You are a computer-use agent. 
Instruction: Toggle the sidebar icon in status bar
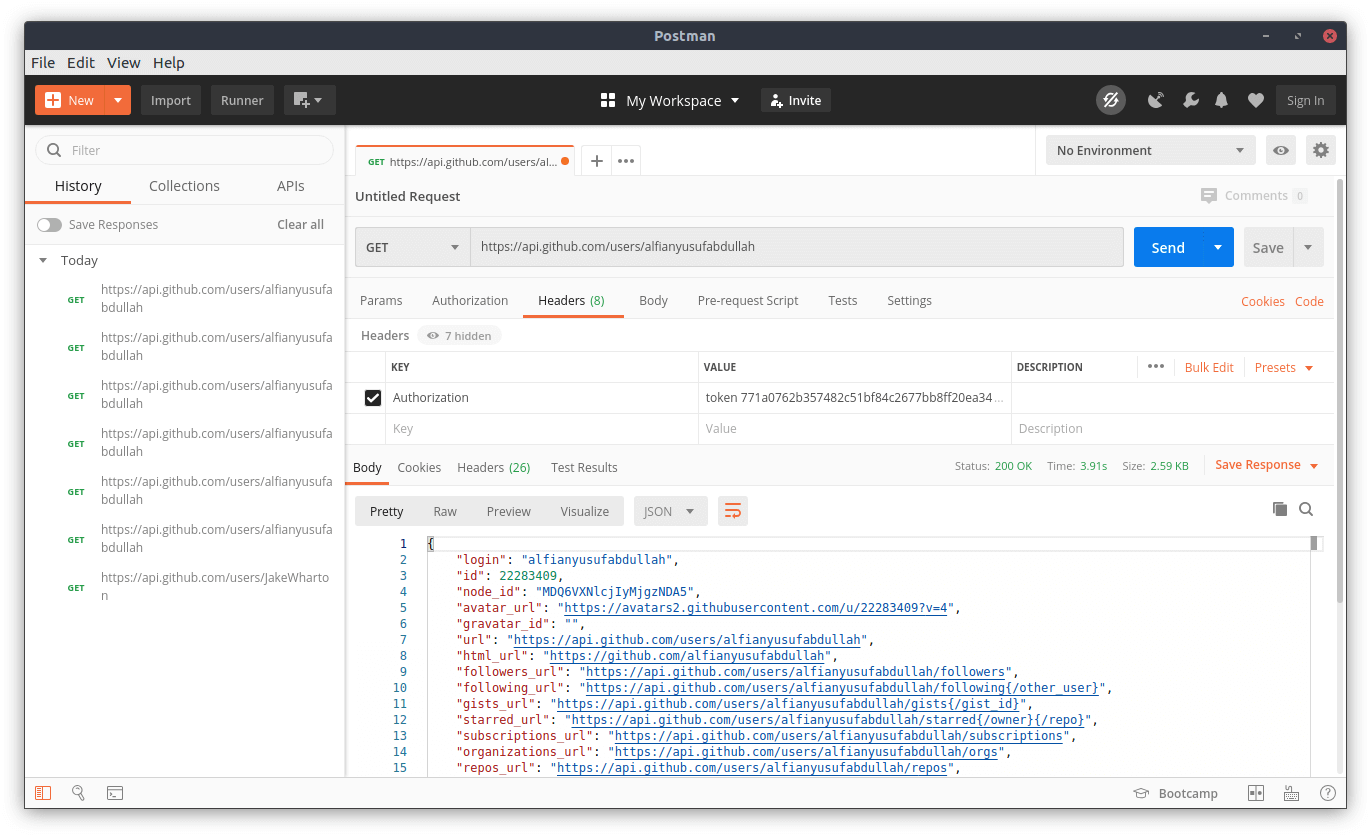pos(43,793)
